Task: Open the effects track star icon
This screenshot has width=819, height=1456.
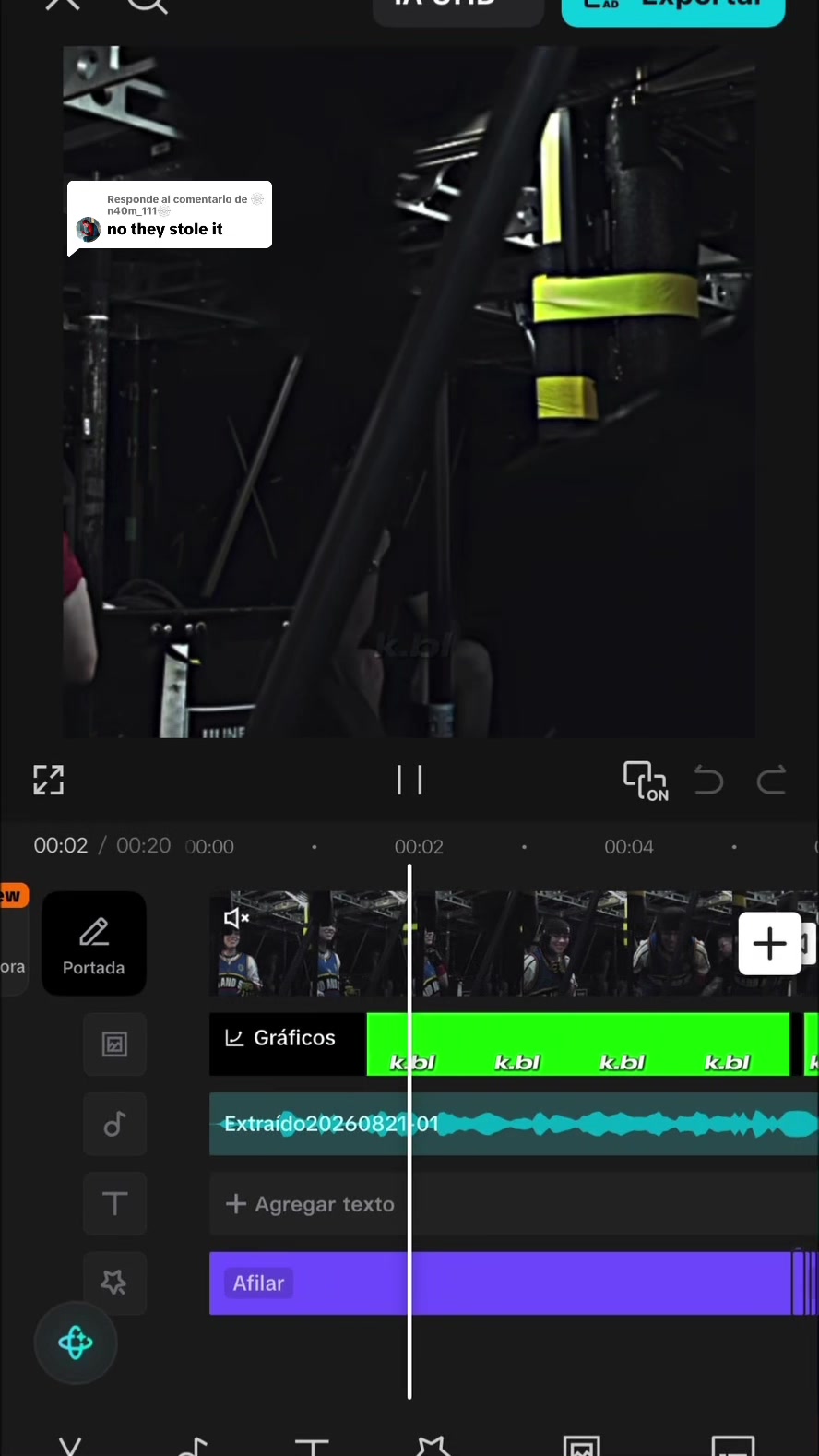Action: click(x=114, y=1283)
